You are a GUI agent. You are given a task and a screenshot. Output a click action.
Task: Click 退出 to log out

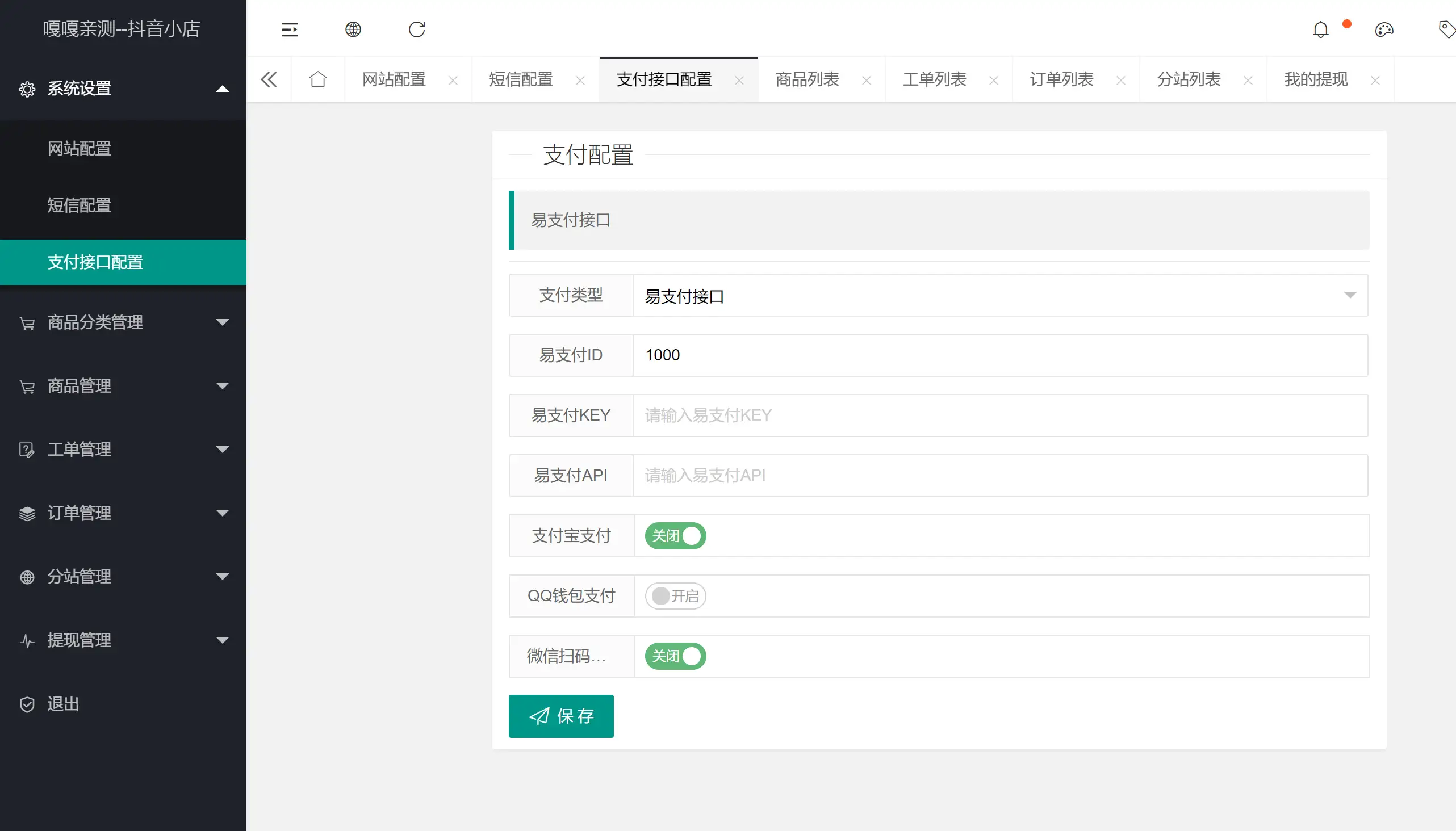point(63,704)
